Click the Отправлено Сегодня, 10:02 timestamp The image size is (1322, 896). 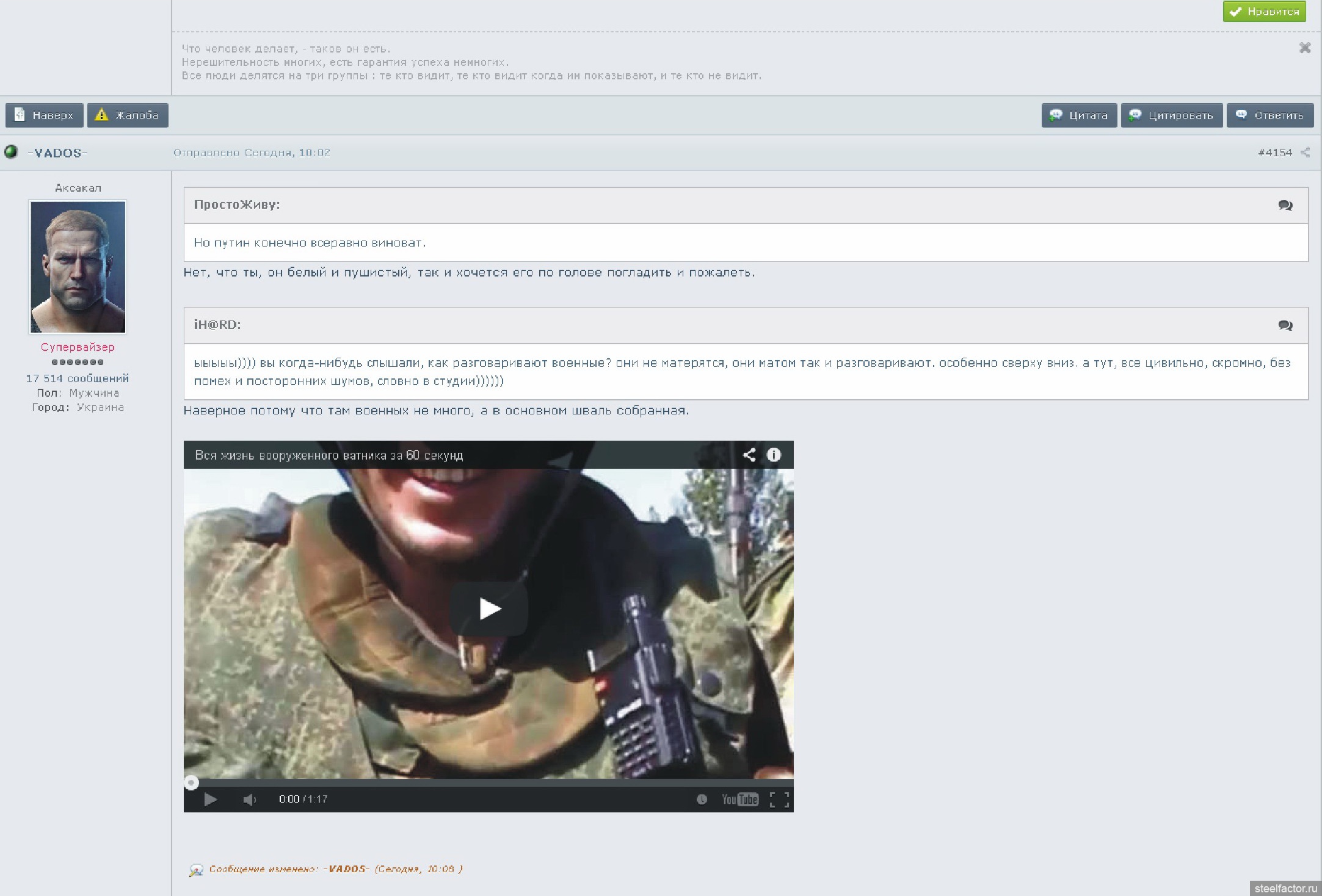coord(252,153)
